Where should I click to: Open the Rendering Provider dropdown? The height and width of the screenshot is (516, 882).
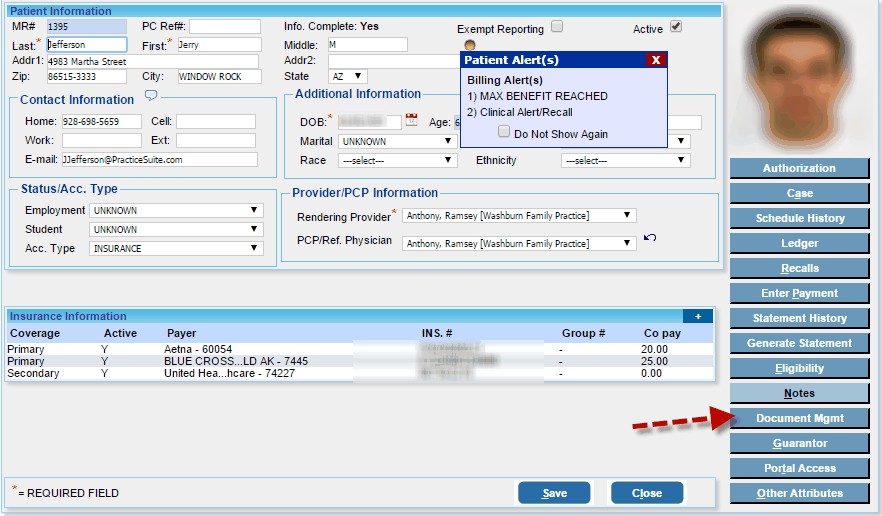pos(518,216)
